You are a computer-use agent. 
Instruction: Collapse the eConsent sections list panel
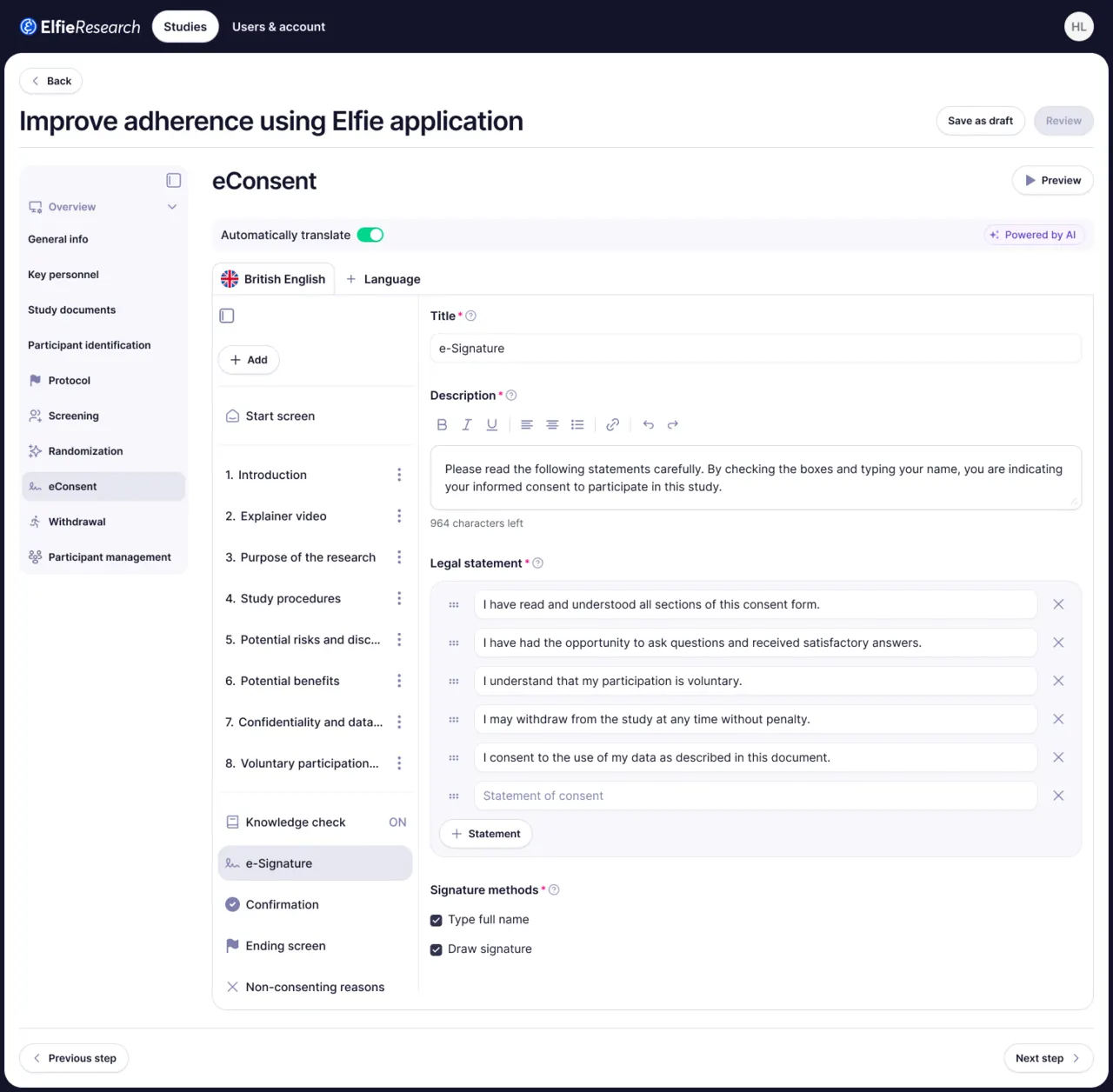click(227, 316)
